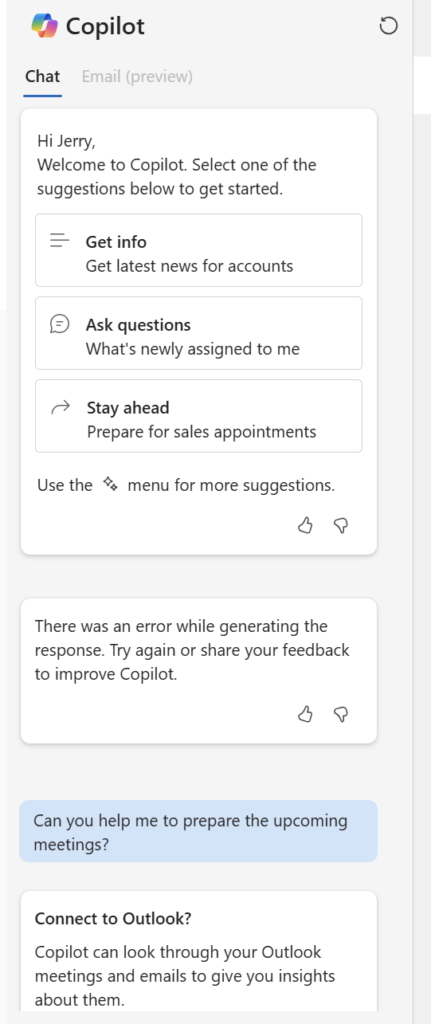Choose the Ask questions suggestion
Viewport: 431px width, 1024px height.
point(199,333)
